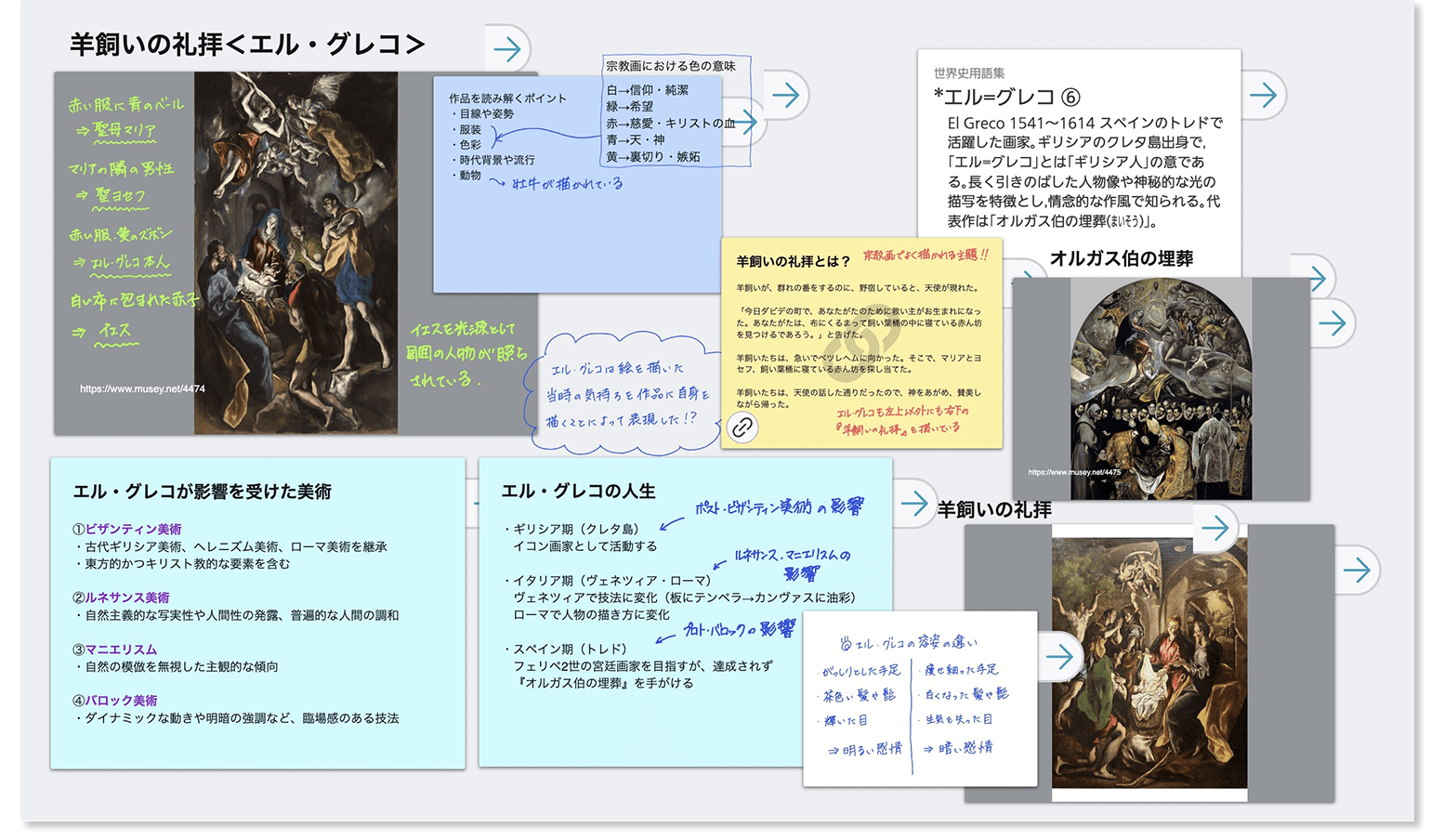Viewport: 1431px width, 840px height.
Task: Click the arrow on the 世界史用語集 card
Action: [1263, 95]
